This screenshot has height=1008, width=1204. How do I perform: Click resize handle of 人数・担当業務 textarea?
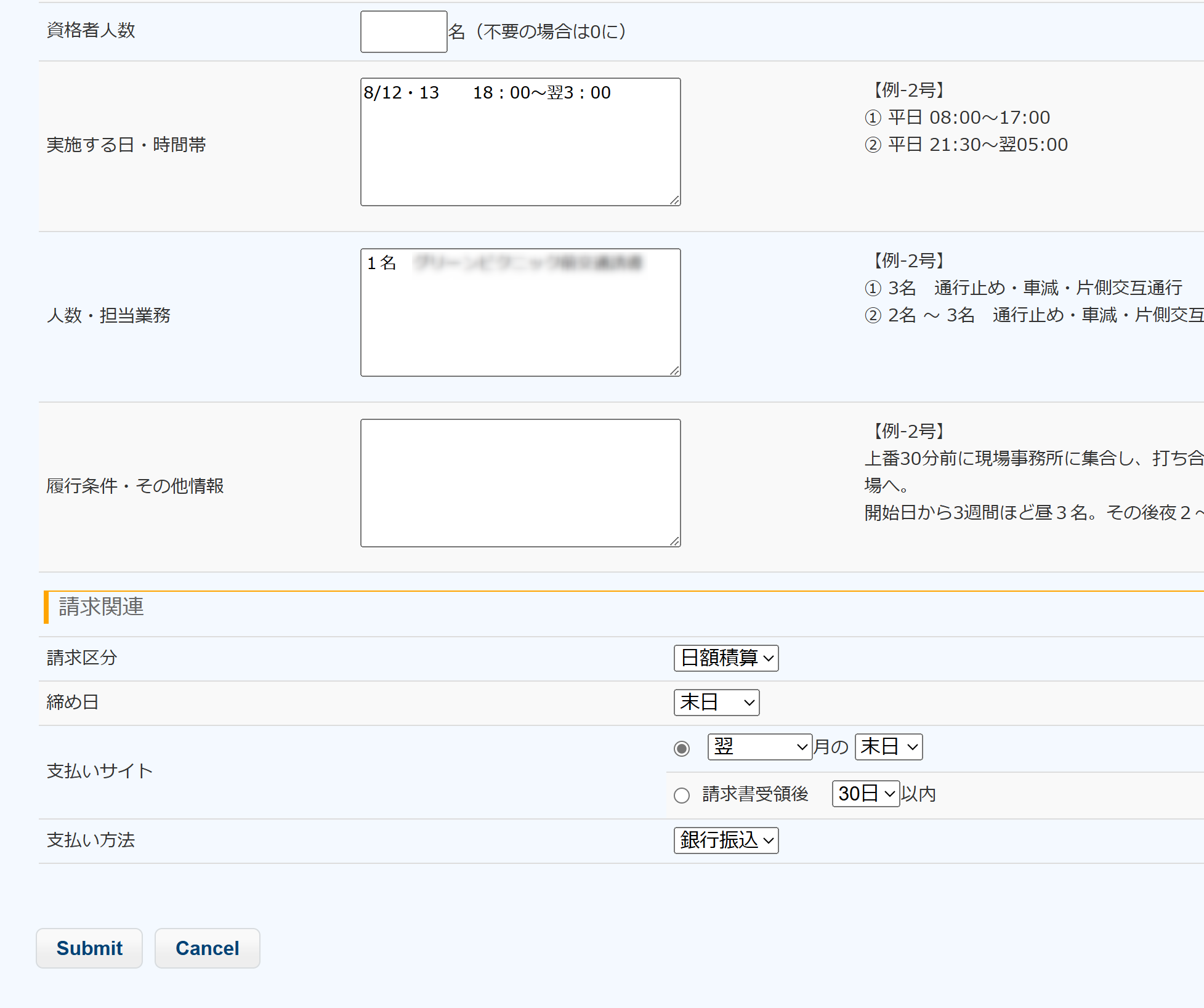675,371
